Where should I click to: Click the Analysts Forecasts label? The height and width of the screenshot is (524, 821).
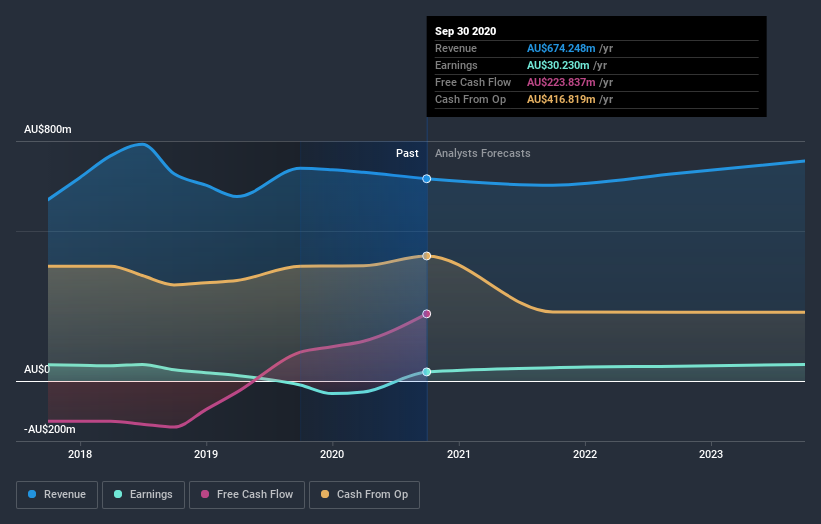point(483,153)
